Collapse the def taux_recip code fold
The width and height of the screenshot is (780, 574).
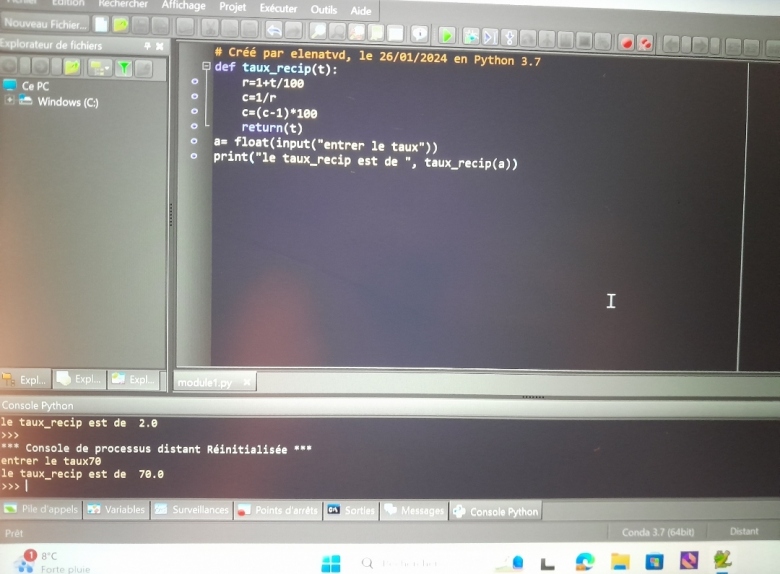tap(206, 67)
